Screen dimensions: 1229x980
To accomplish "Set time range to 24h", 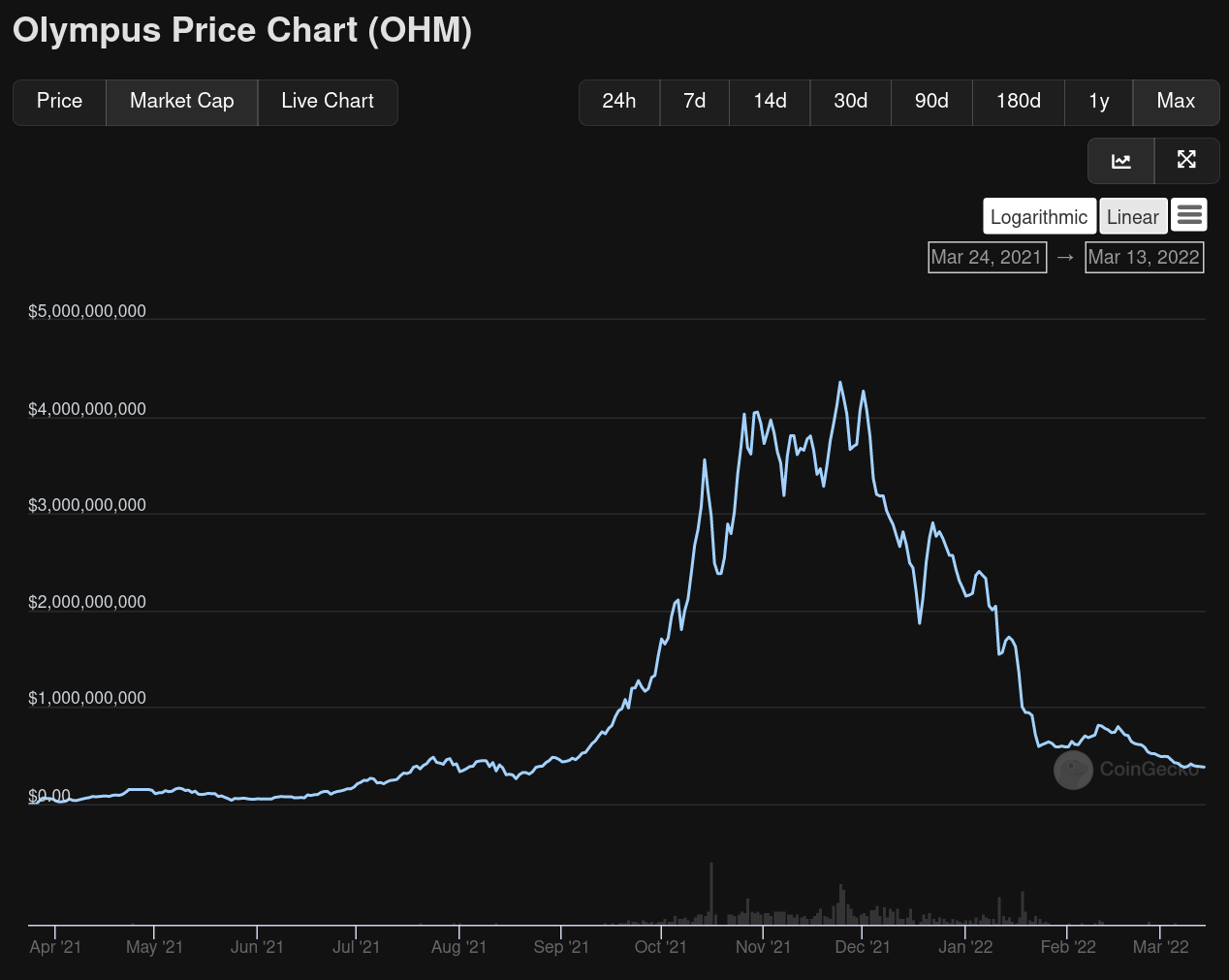I will tap(618, 102).
